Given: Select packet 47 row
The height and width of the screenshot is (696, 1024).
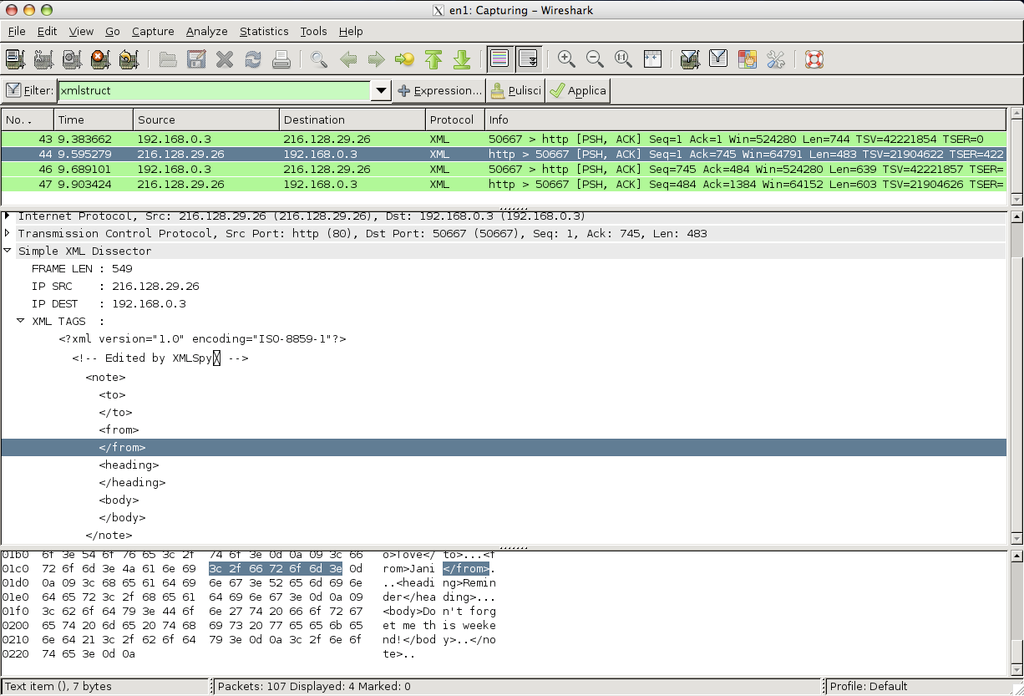Looking at the screenshot, I should pos(504,184).
